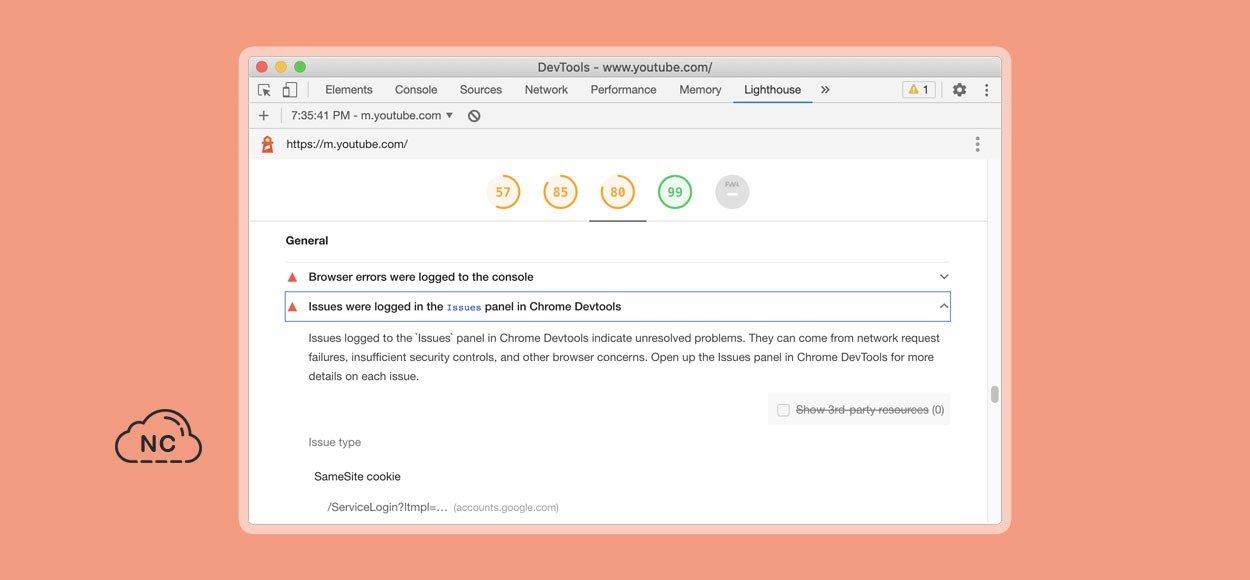This screenshot has width=1250, height=580.
Task: Activate the inspect element picker icon
Action: click(x=265, y=90)
